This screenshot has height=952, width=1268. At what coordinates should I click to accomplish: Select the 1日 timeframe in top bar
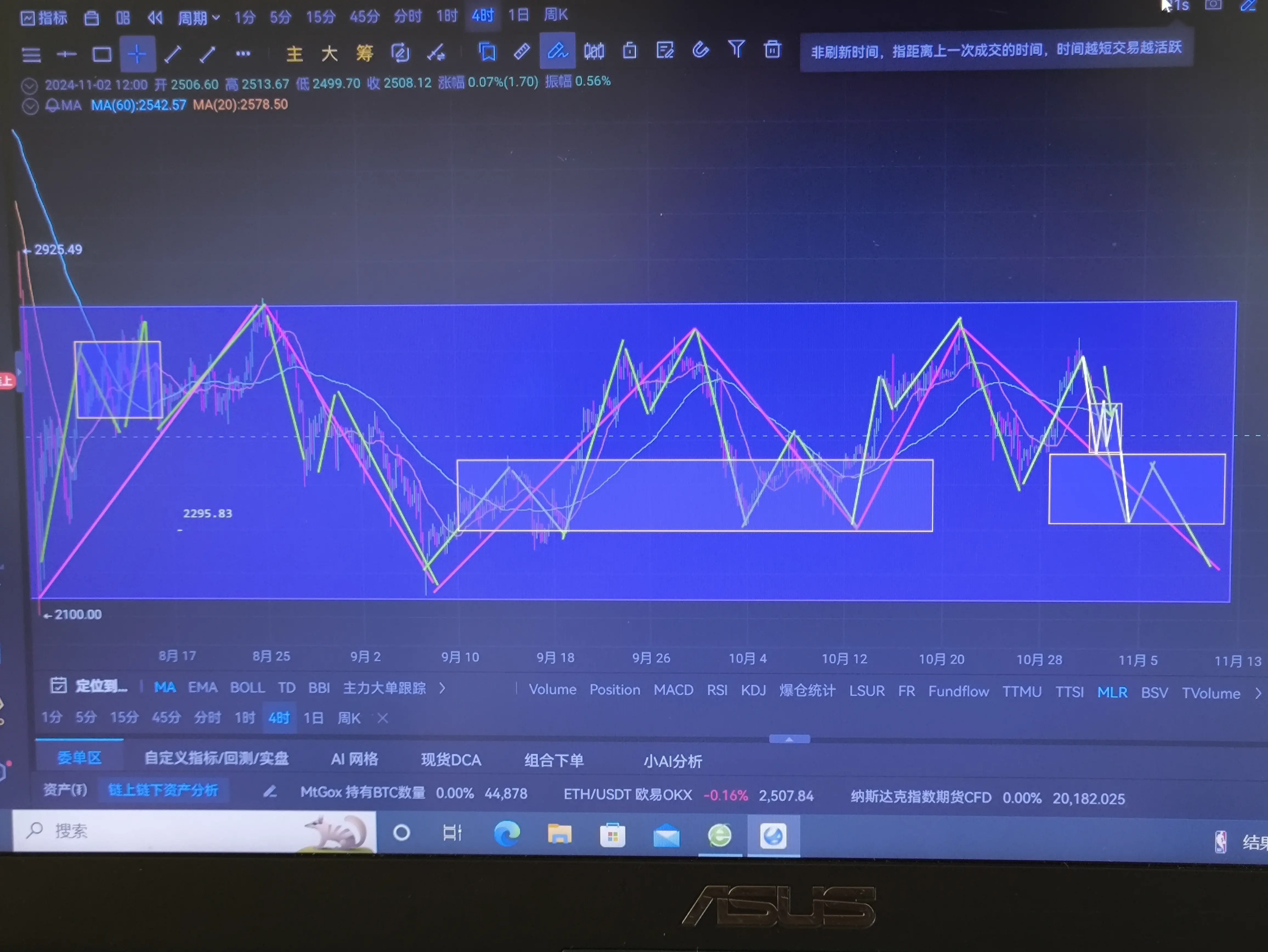point(518,15)
